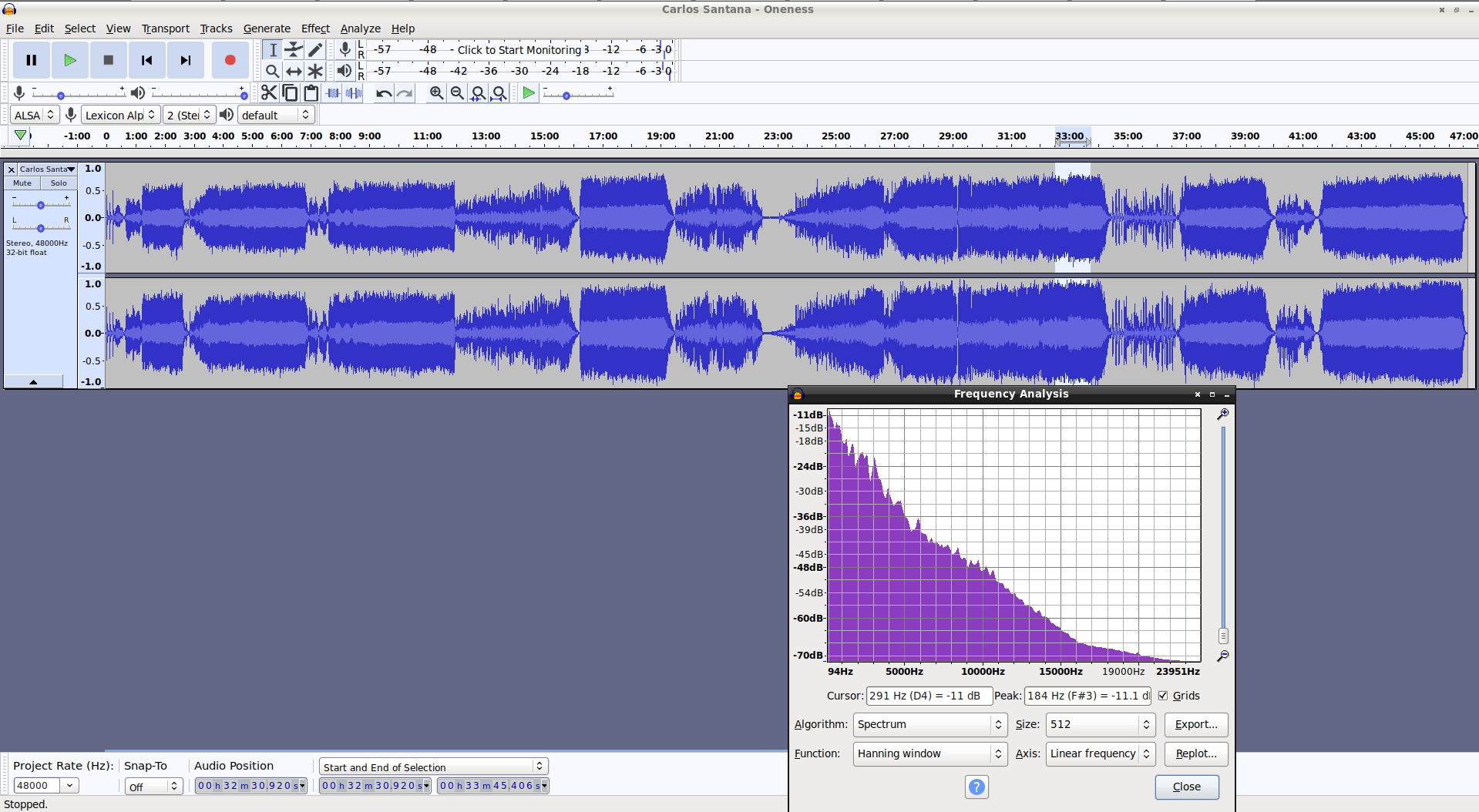
Task: Zoom out on the waveform
Action: 458,93
